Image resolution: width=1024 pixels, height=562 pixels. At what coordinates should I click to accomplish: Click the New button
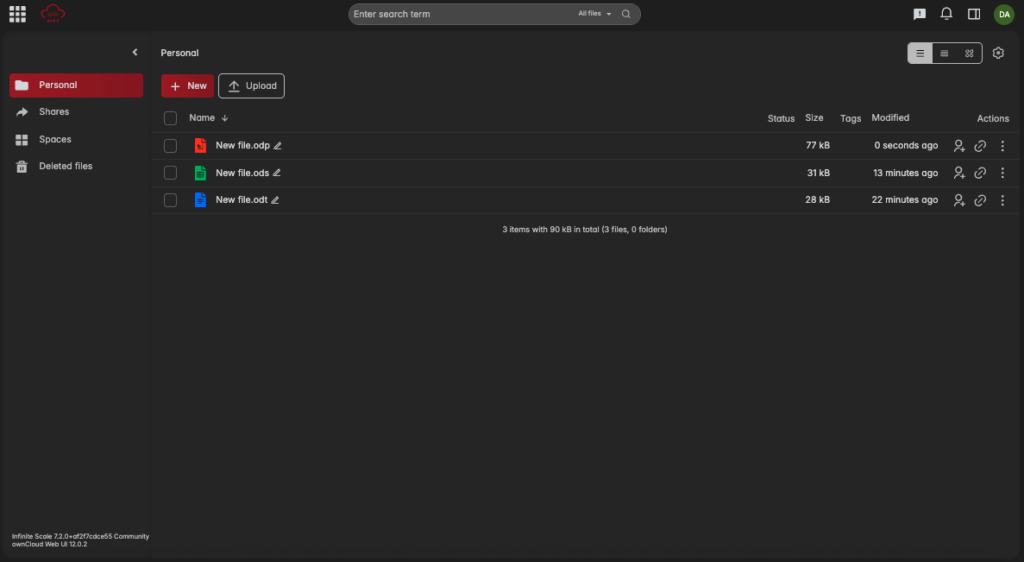coord(187,86)
